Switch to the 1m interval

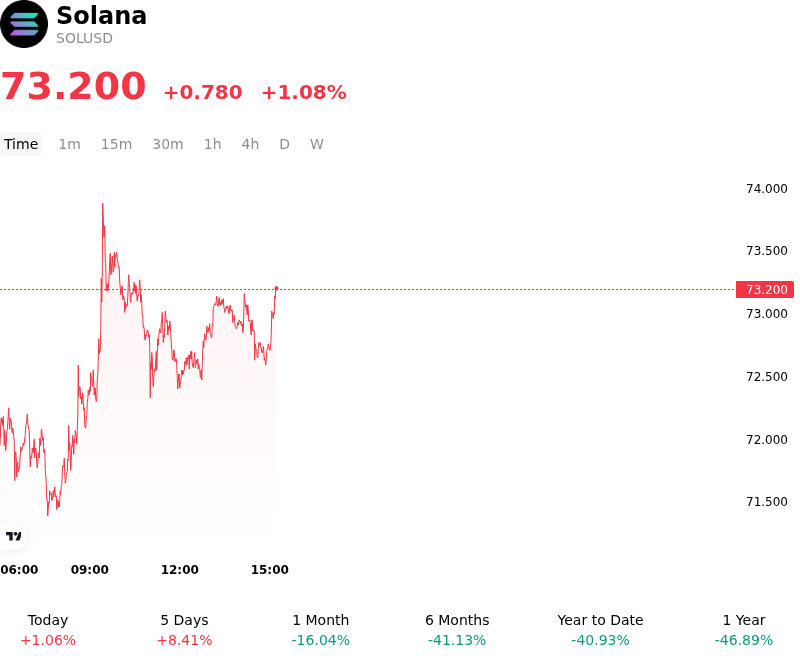pyautogui.click(x=69, y=144)
